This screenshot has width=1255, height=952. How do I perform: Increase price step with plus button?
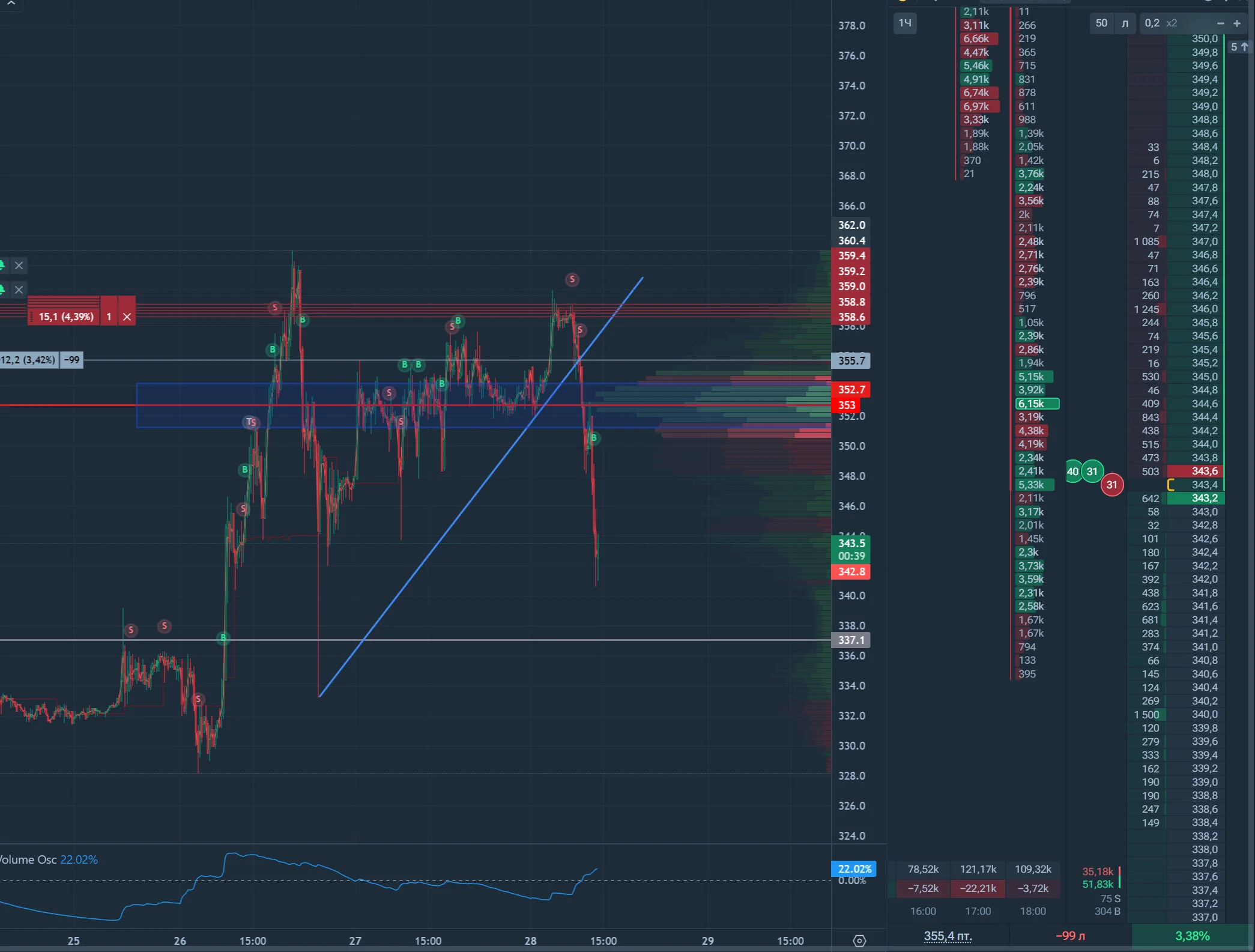pyautogui.click(x=1237, y=23)
